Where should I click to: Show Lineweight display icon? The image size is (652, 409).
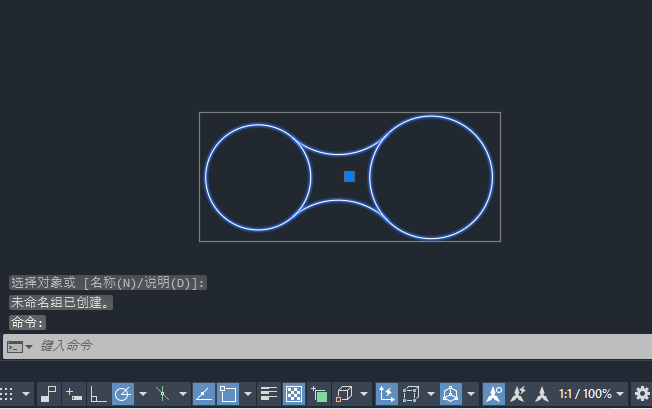tap(269, 394)
